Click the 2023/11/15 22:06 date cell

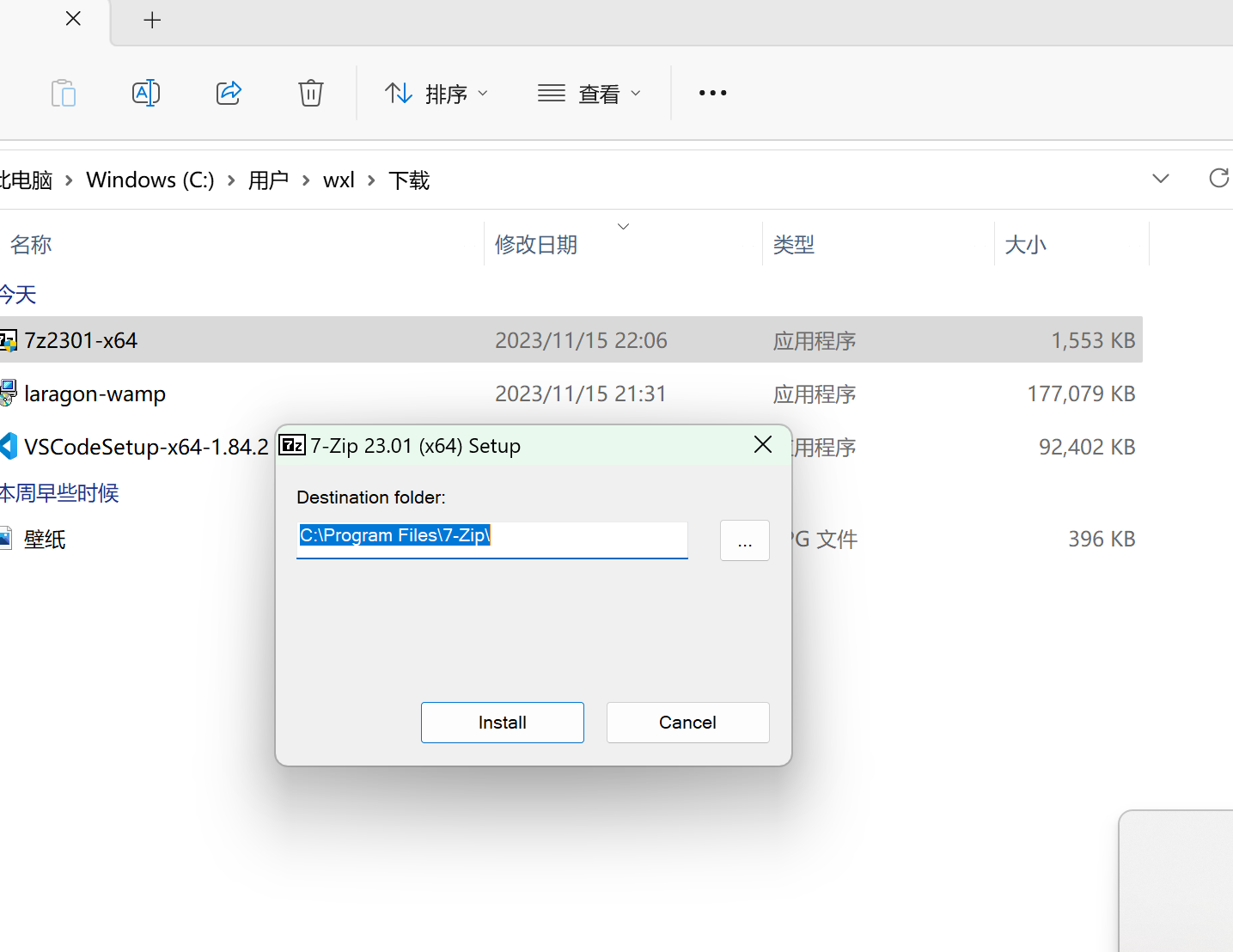tap(581, 340)
